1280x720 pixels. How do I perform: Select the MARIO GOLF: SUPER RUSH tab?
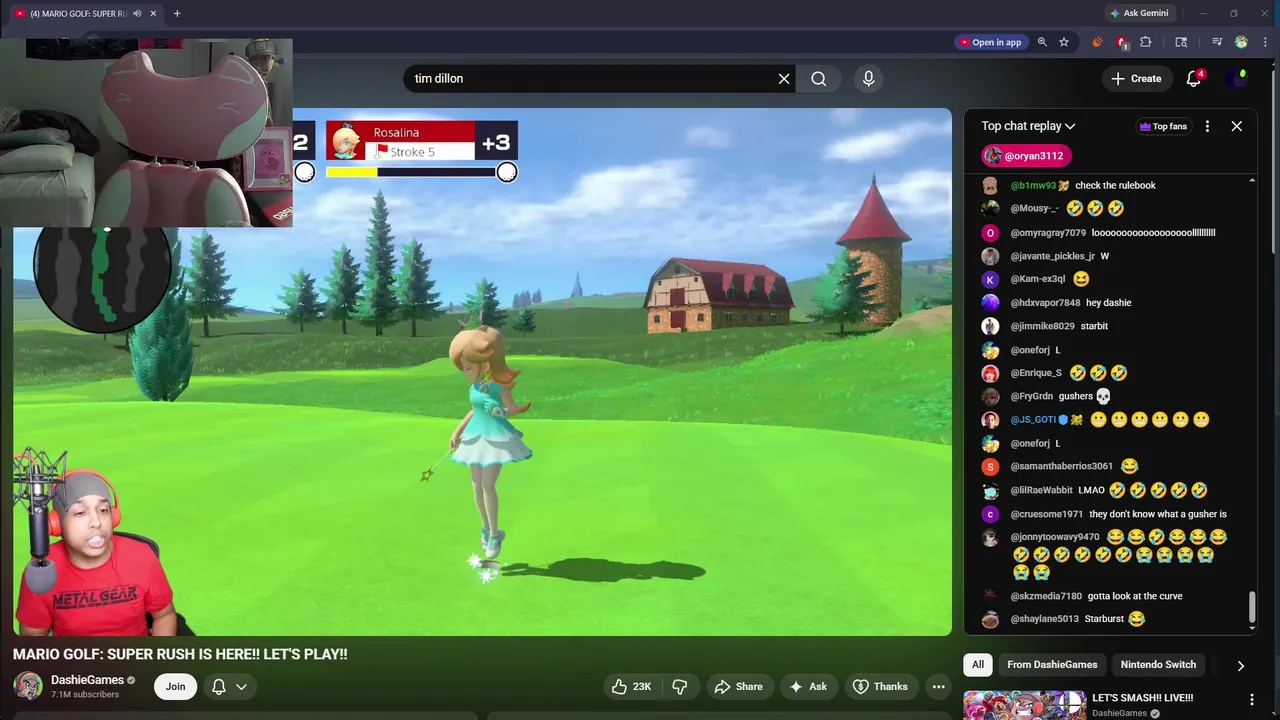(x=78, y=13)
